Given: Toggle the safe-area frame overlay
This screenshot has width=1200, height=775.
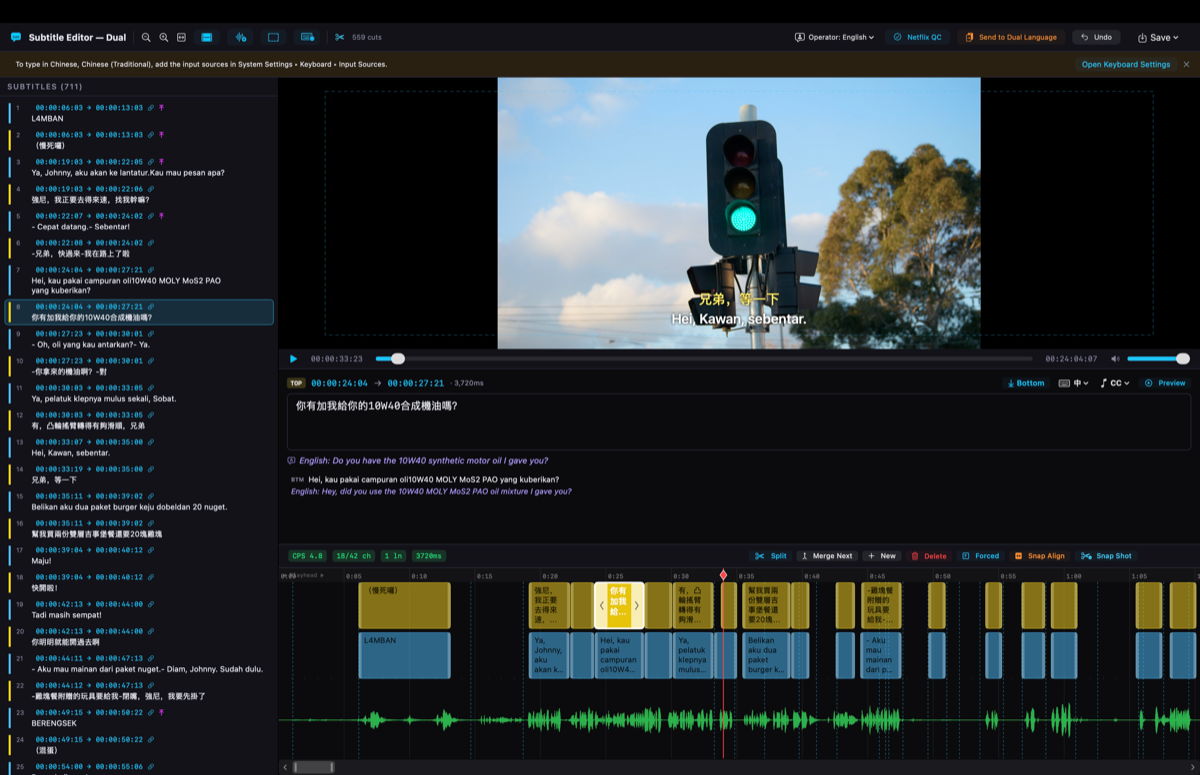Looking at the screenshot, I should pyautogui.click(x=273, y=37).
